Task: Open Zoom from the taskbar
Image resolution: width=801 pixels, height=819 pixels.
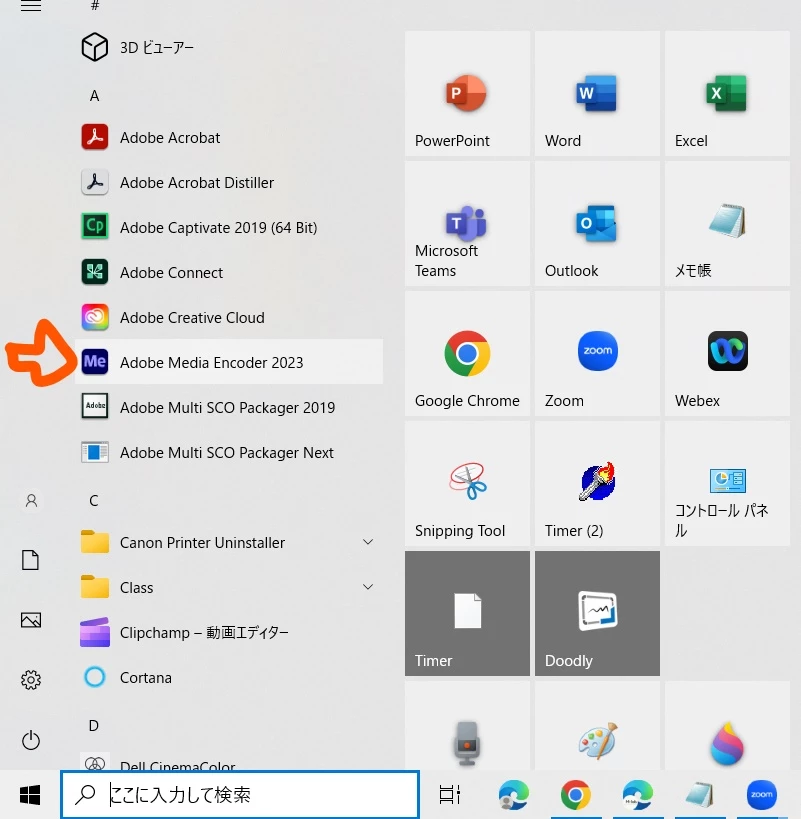Action: point(762,794)
